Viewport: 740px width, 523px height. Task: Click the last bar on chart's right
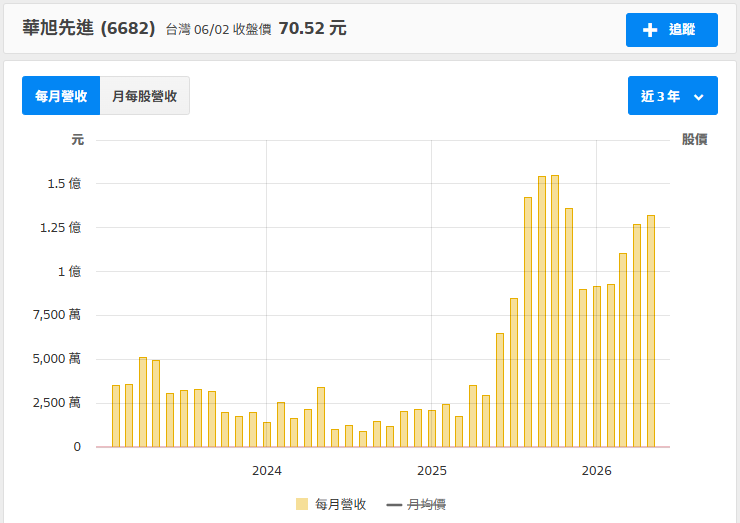[651, 331]
